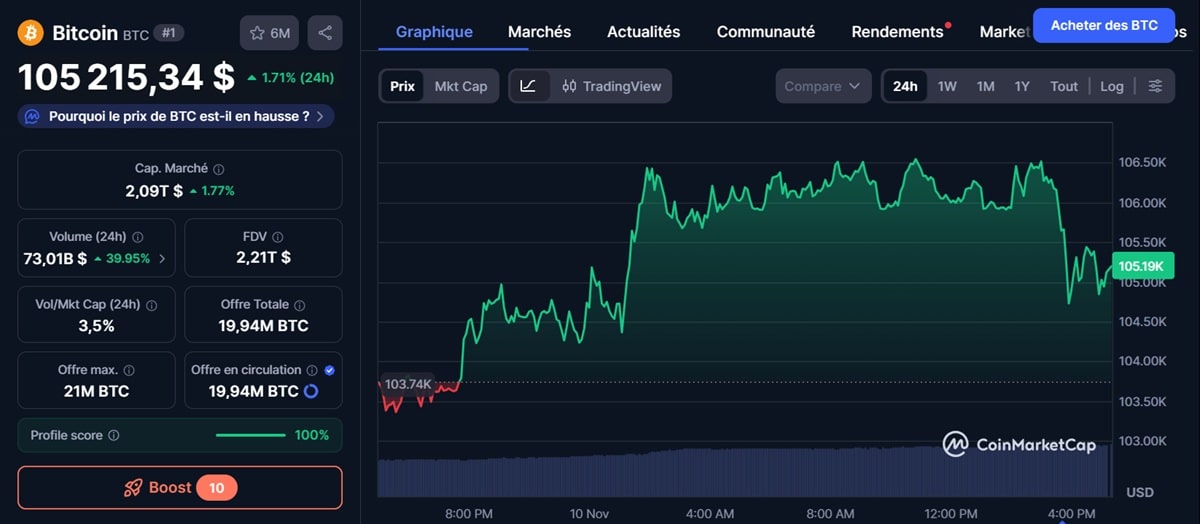Click the 1.71% (24h) change value
Image resolution: width=1200 pixels, height=524 pixels.
[x=290, y=77]
